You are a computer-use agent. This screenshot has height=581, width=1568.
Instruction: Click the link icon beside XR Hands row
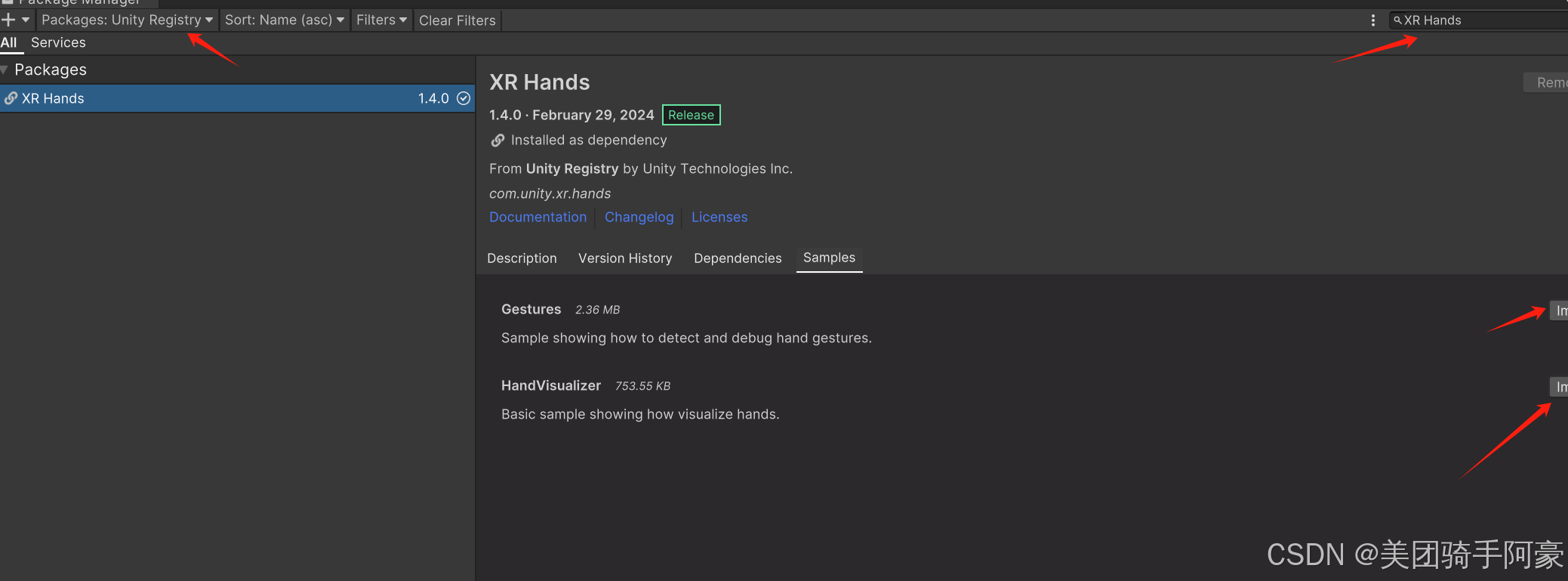coord(11,98)
